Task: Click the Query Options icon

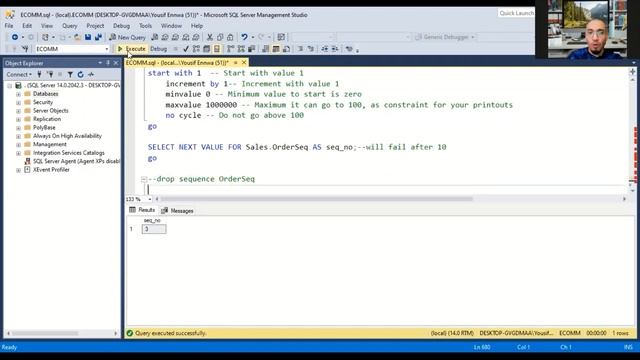Action: click(x=207, y=49)
